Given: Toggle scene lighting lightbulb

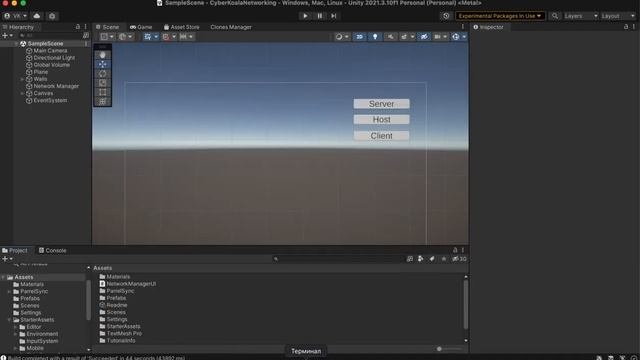Looking at the screenshot, I should point(375,37).
